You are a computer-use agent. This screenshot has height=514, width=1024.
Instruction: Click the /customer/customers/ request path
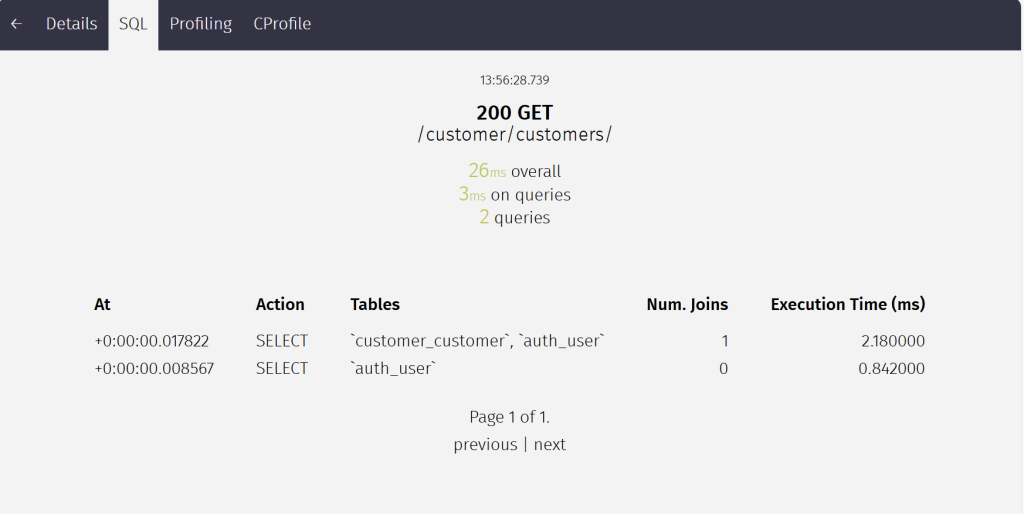click(514, 135)
